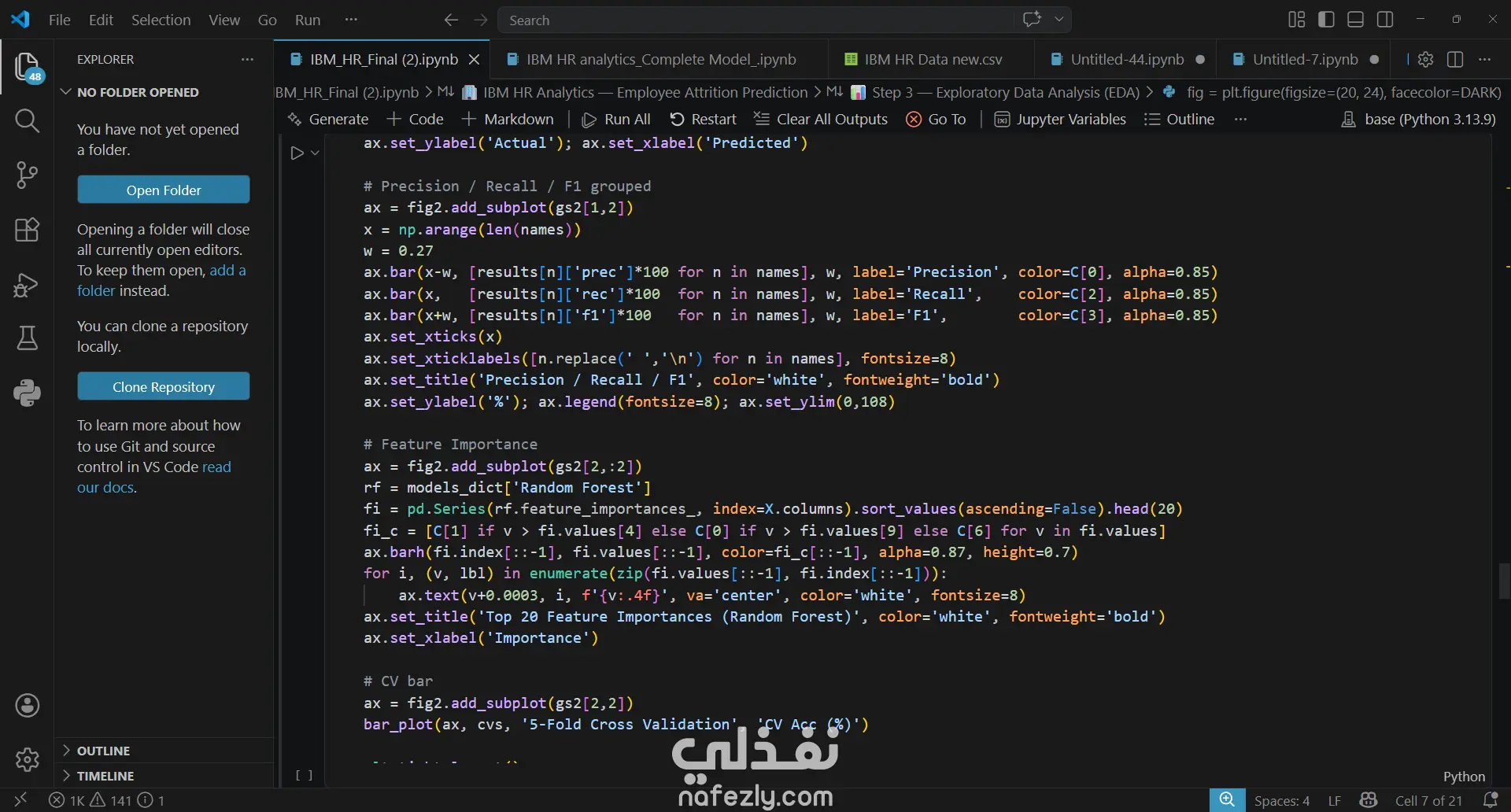Image resolution: width=1511 pixels, height=812 pixels.
Task: Go back with the navigation arrow
Action: [x=451, y=20]
